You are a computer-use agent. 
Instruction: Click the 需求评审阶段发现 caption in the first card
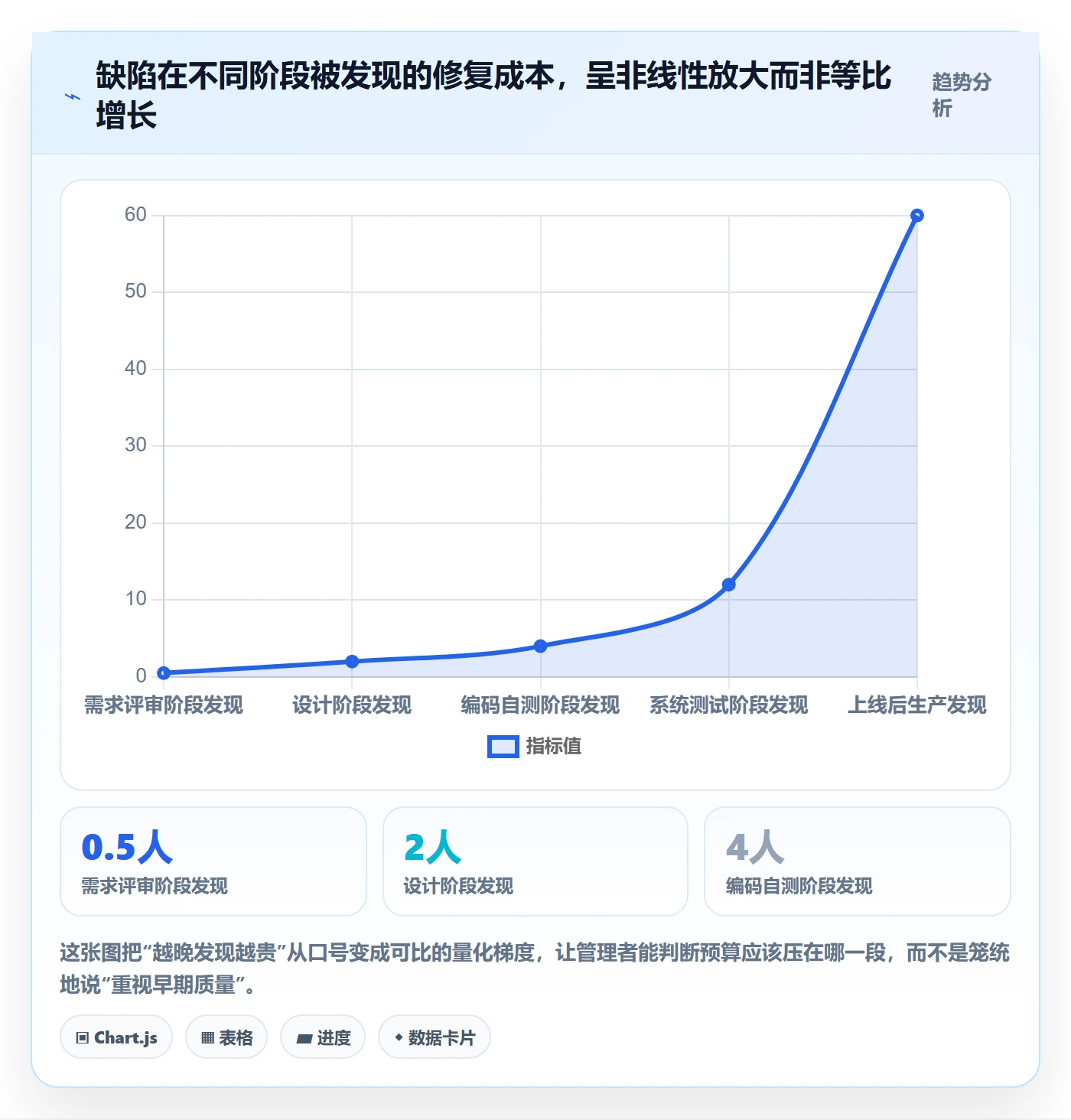155,887
